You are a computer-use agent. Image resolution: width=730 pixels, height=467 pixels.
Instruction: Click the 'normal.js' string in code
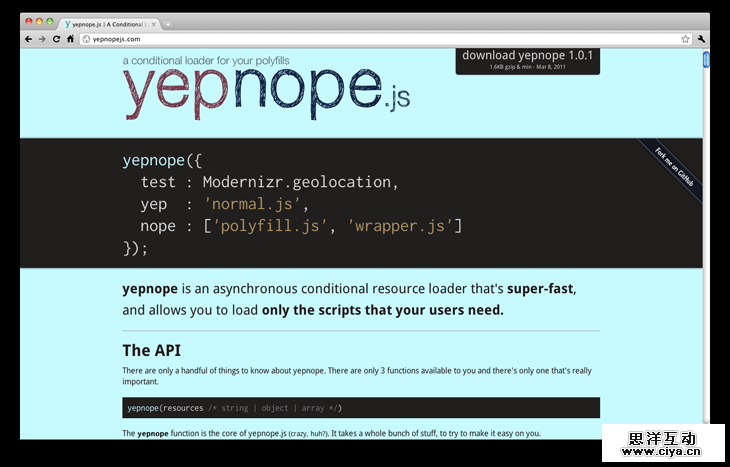(252, 204)
